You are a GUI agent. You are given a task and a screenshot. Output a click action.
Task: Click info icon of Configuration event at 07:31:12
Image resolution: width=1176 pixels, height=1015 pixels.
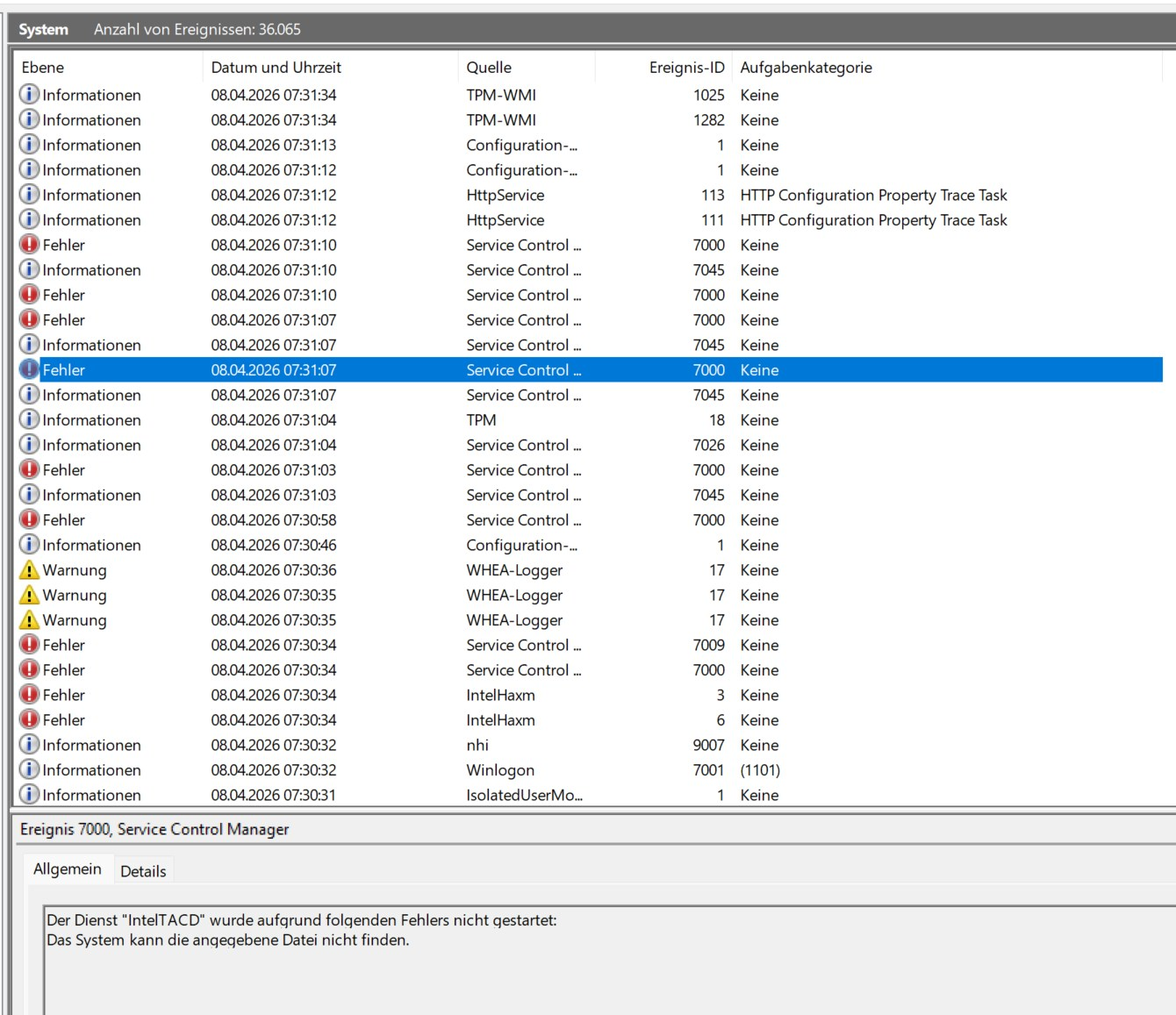[x=29, y=169]
